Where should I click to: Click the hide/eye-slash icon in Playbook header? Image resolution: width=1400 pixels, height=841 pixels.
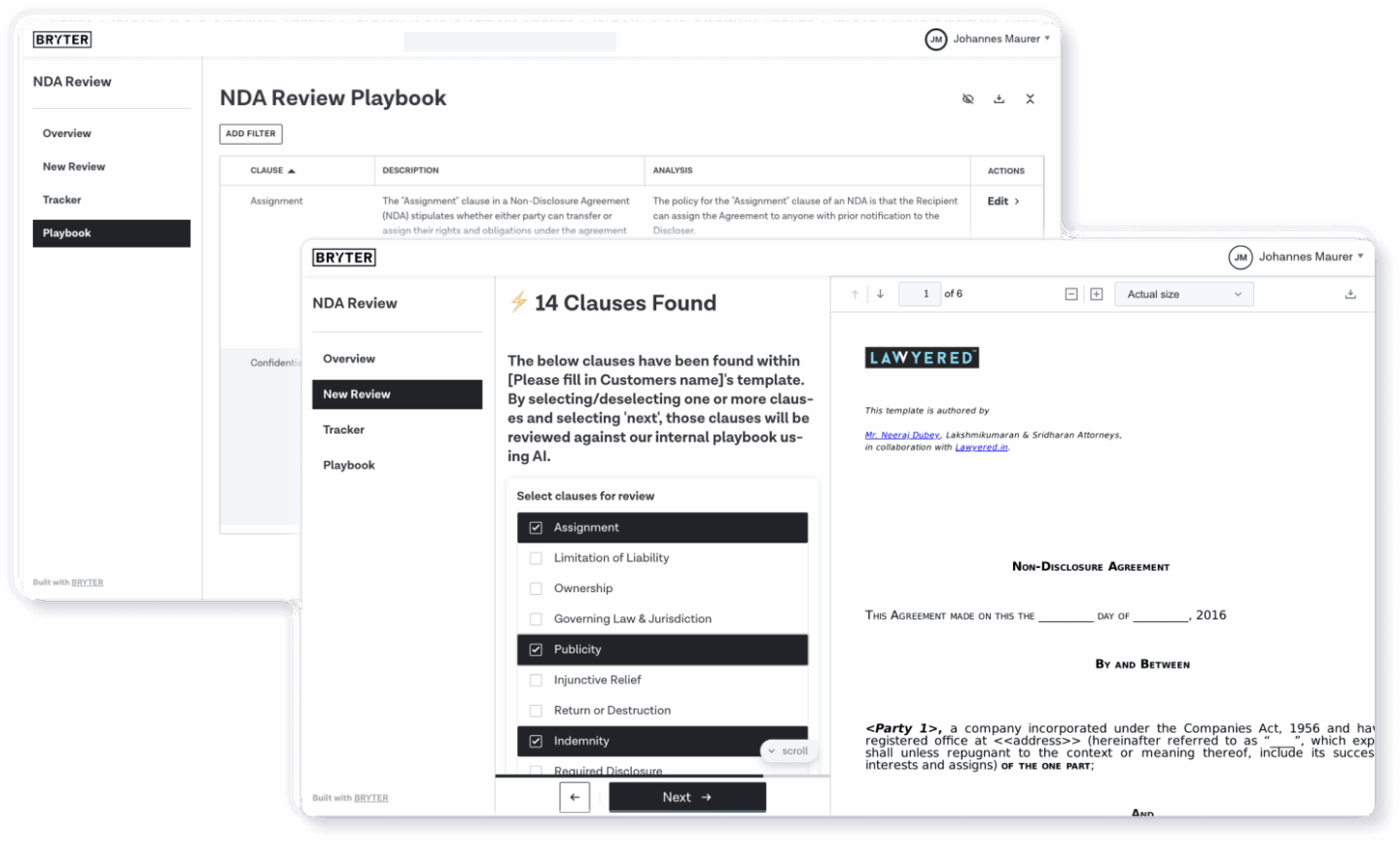coord(967,99)
